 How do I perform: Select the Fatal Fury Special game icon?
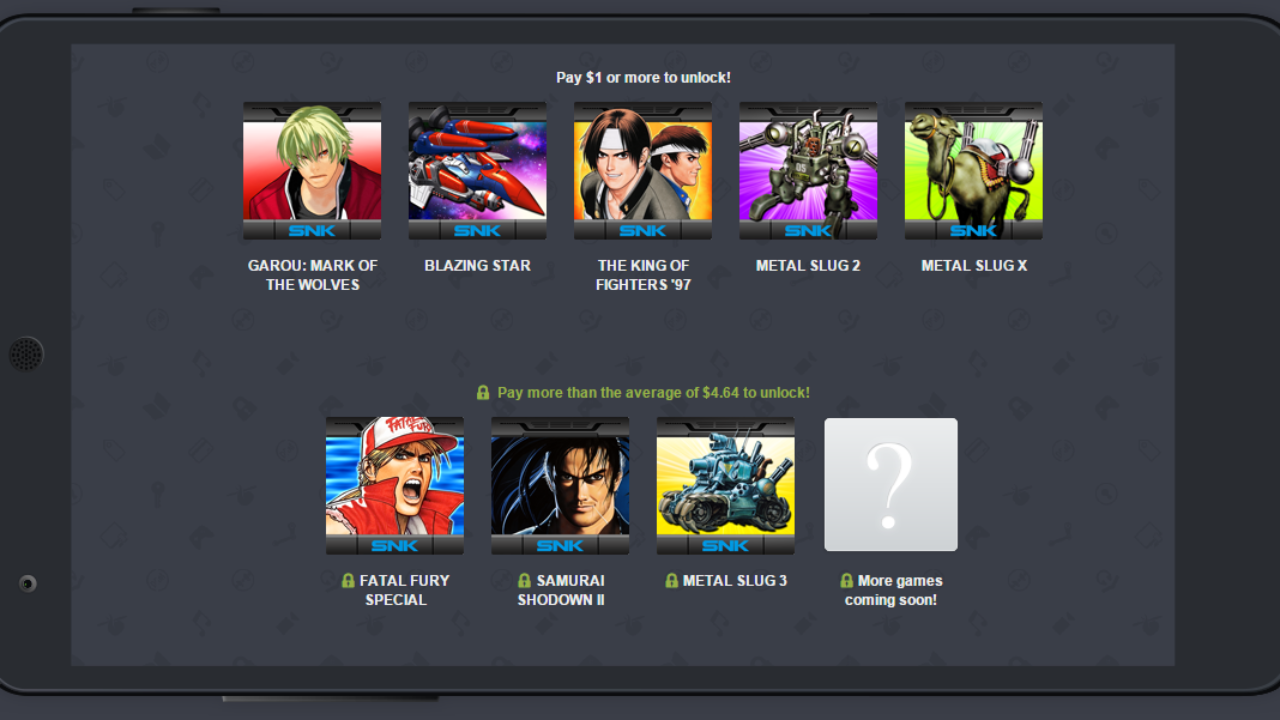395,486
